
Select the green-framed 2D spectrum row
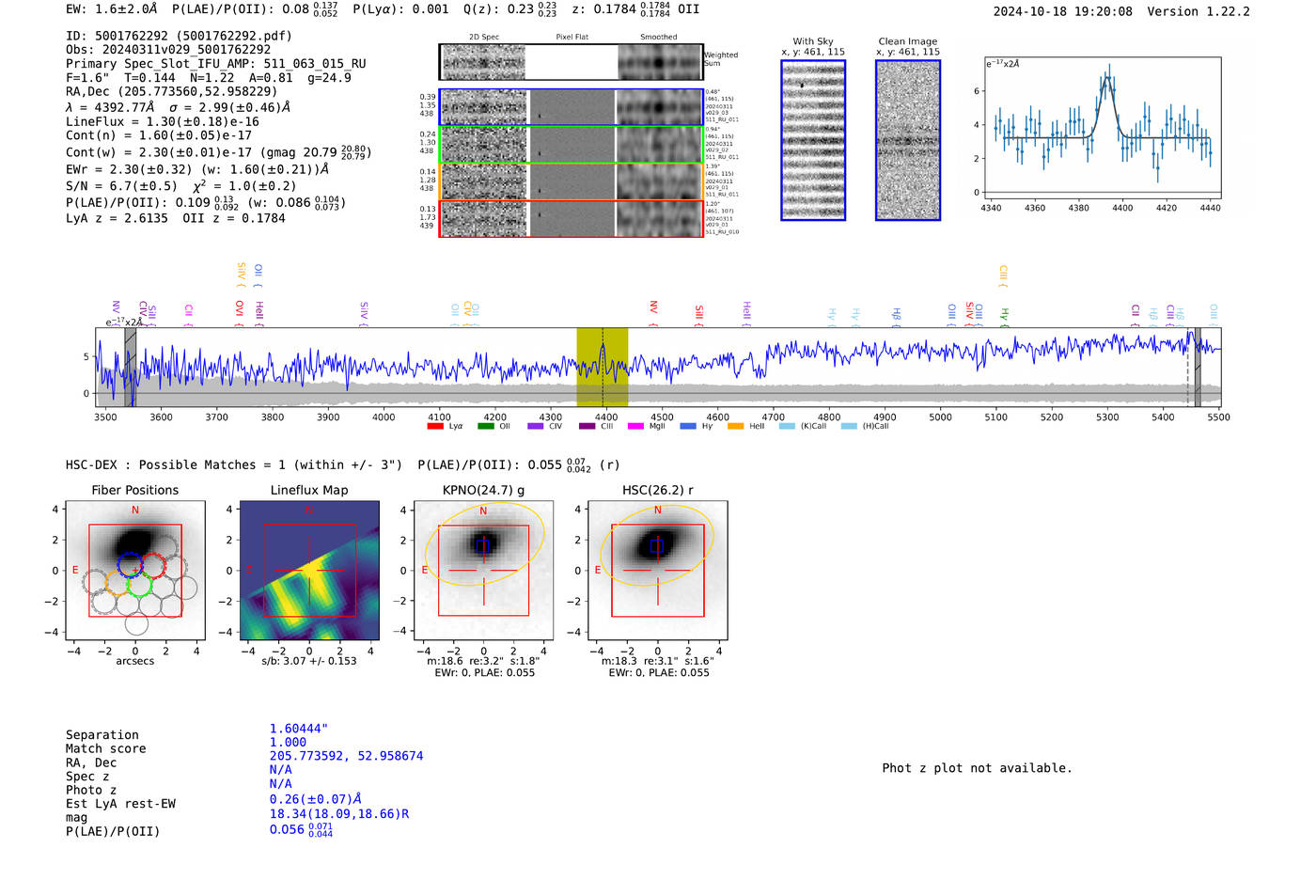[x=572, y=144]
